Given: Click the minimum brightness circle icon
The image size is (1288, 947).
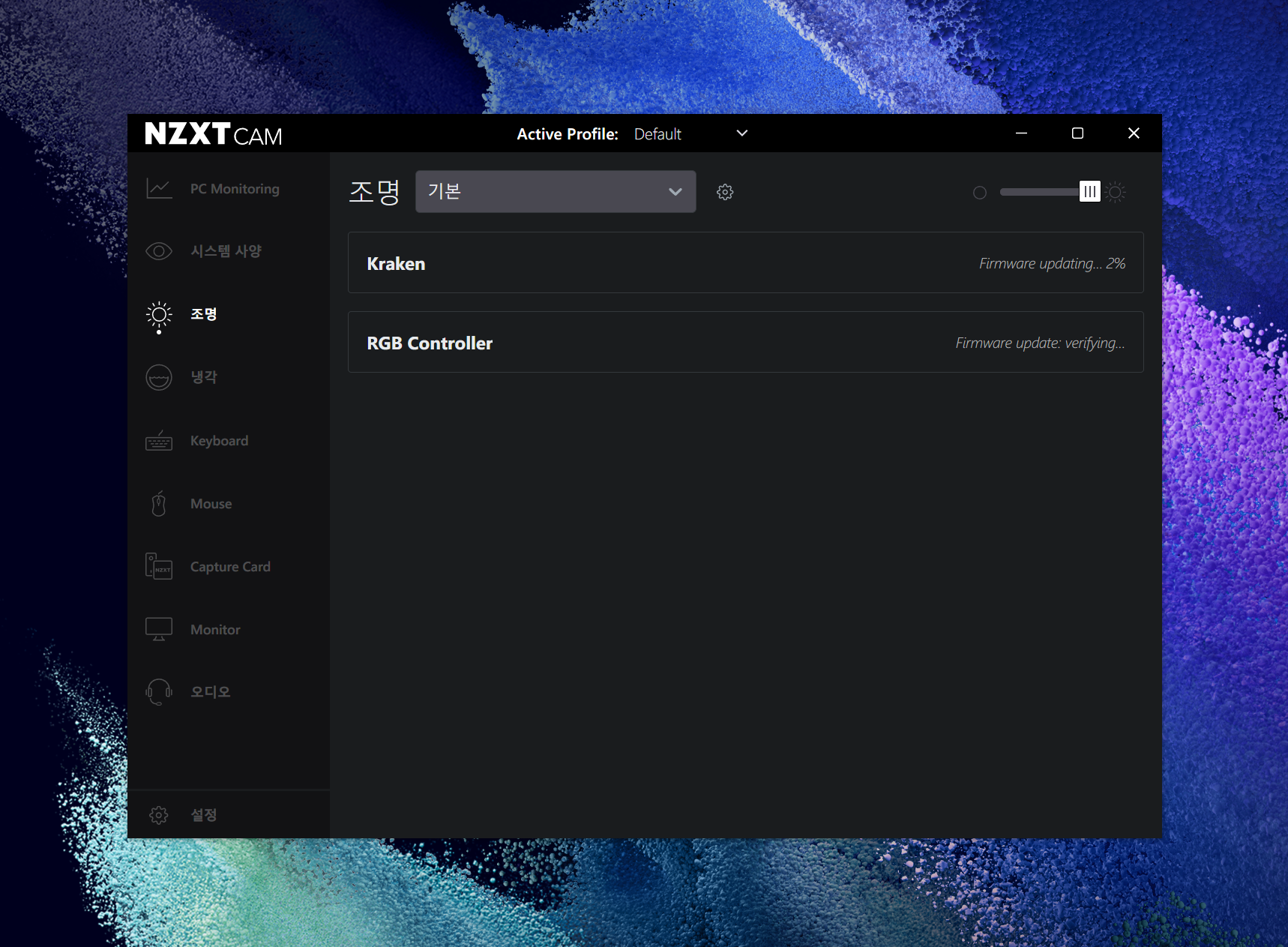Looking at the screenshot, I should 980,193.
